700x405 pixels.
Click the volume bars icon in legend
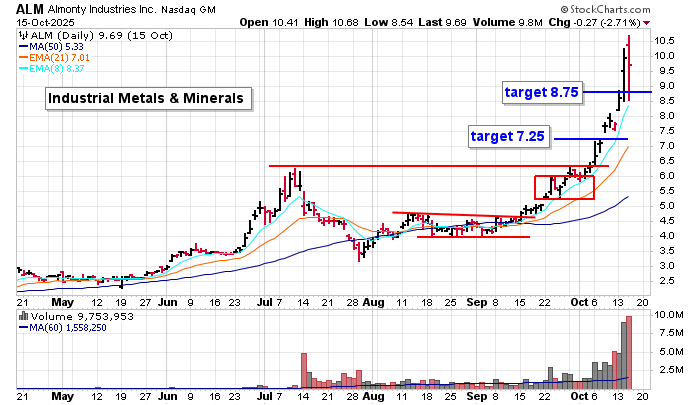(x=23, y=314)
